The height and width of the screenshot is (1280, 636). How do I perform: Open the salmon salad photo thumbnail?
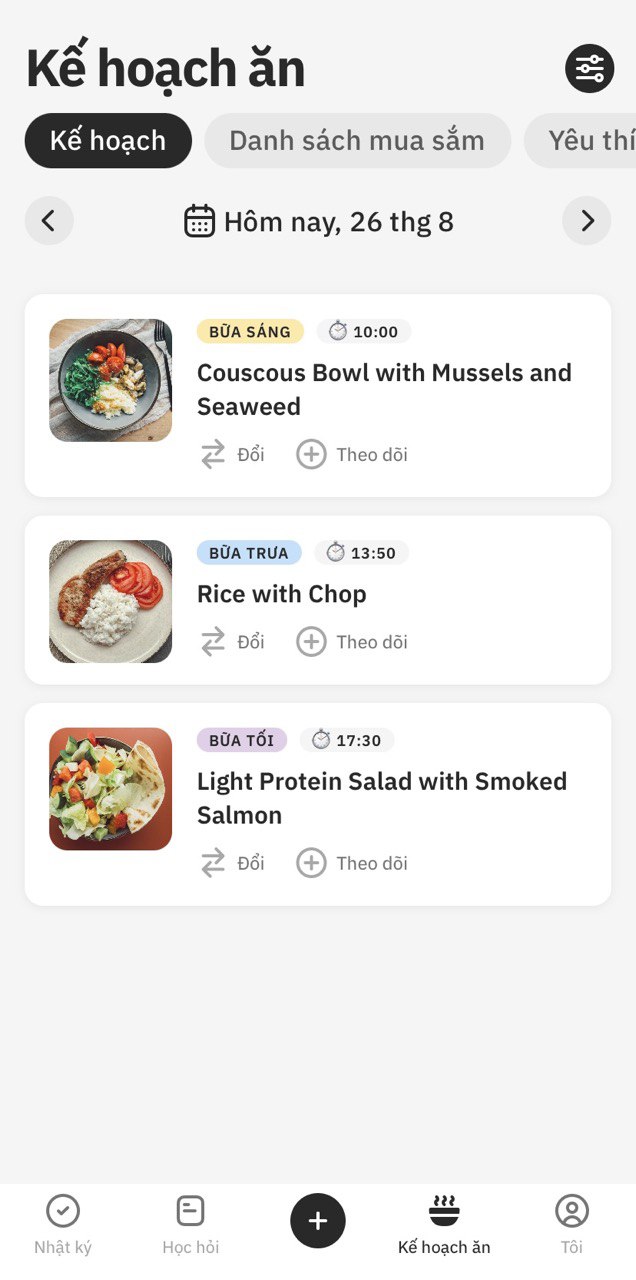coord(110,789)
